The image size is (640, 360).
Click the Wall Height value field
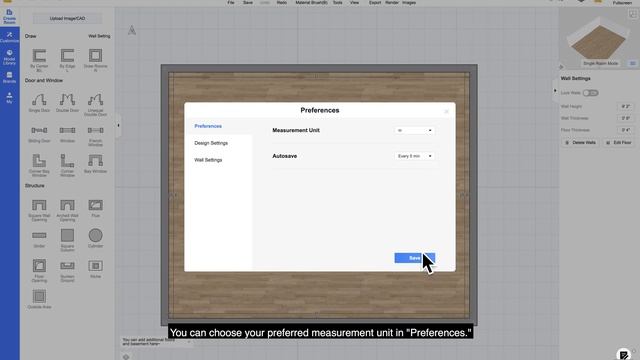pos(625,107)
